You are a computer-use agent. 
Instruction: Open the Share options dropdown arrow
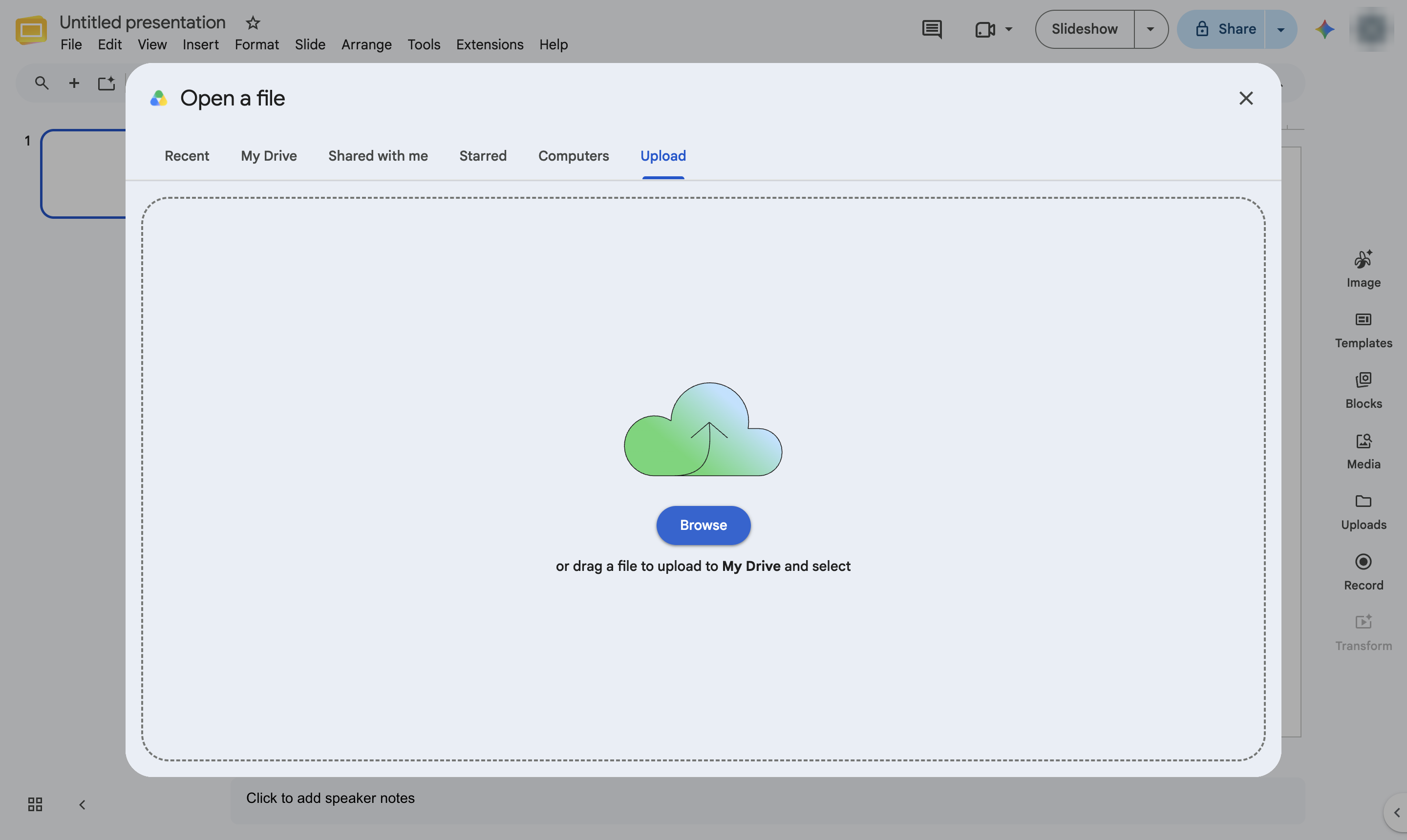(x=1280, y=29)
